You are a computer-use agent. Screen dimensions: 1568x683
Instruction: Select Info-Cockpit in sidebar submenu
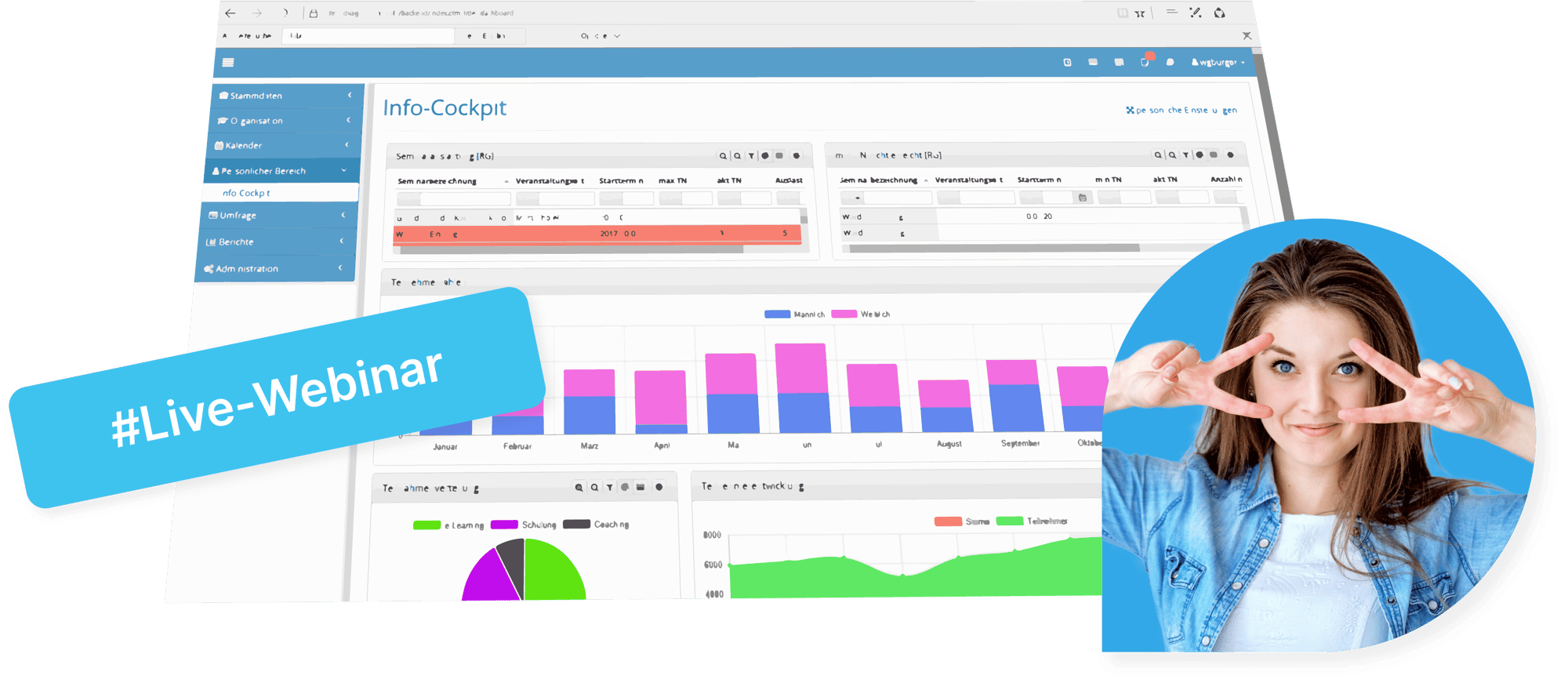click(x=246, y=193)
